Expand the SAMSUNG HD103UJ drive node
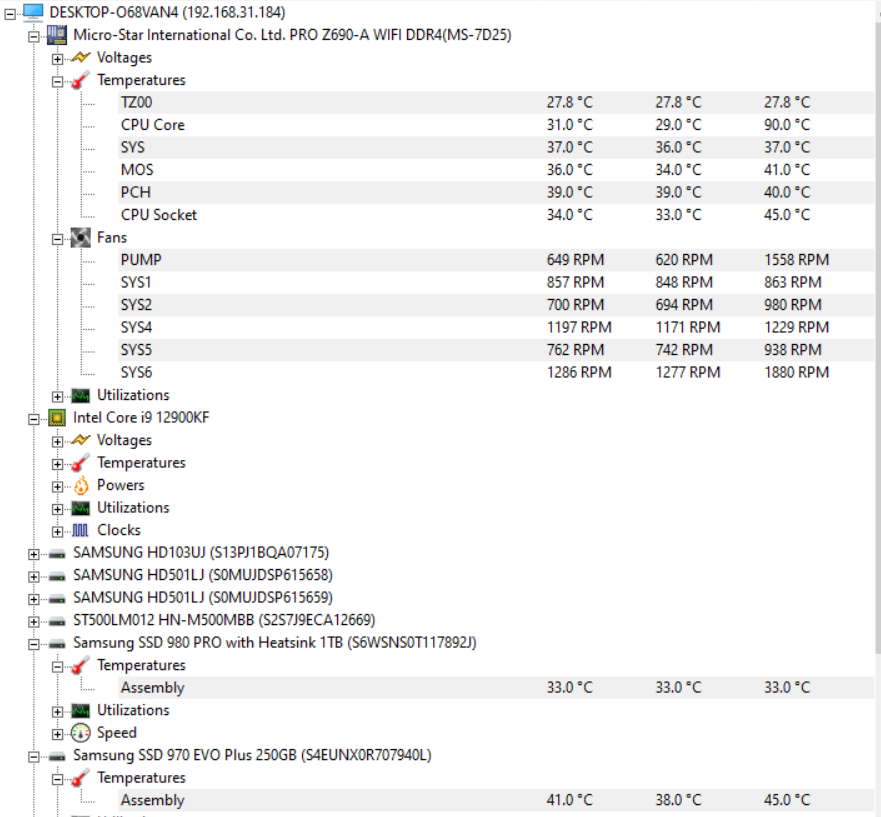Screen dimensions: 881x817 click(34, 553)
